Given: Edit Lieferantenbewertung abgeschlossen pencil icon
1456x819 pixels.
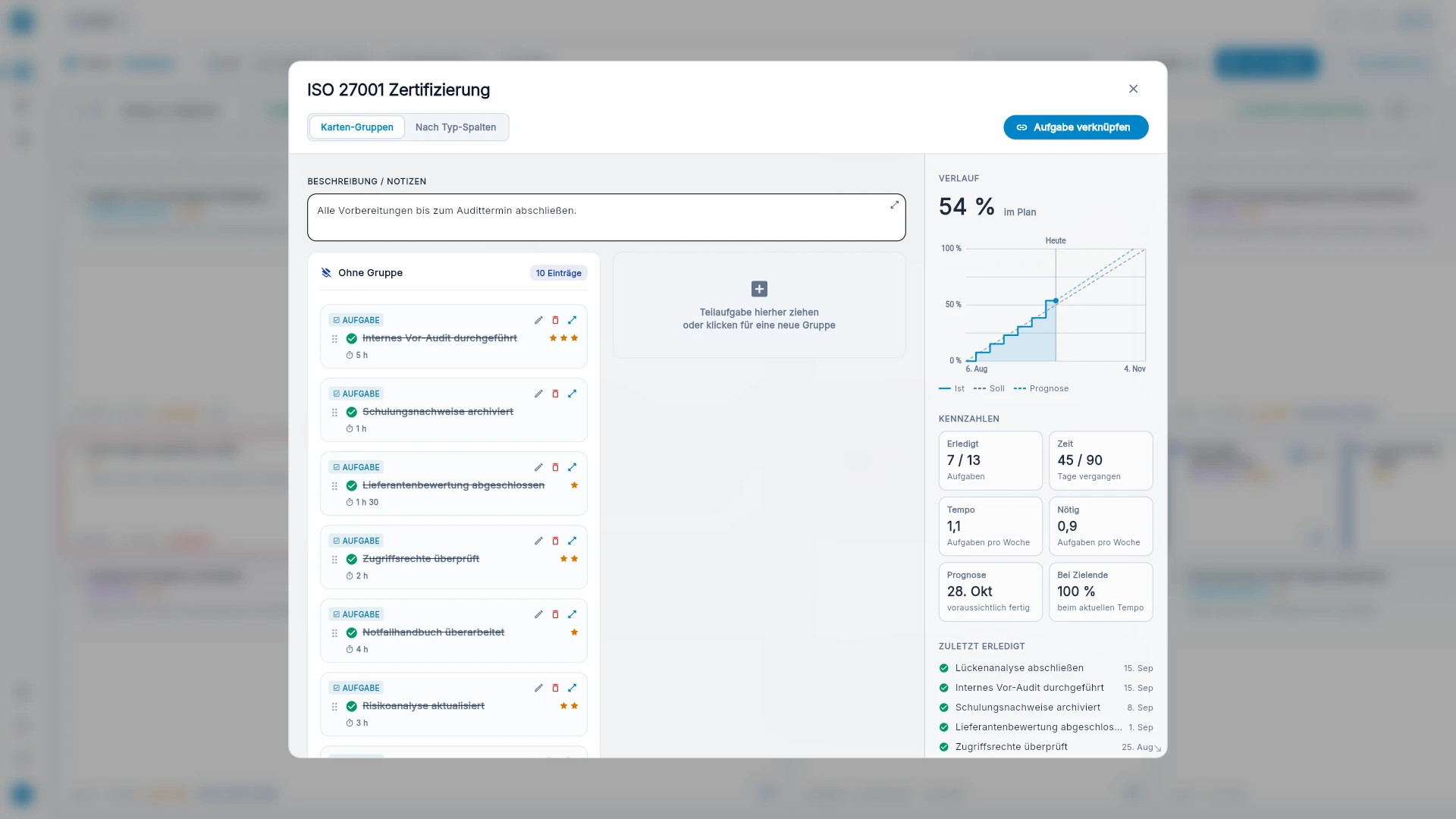Looking at the screenshot, I should coord(538,467).
